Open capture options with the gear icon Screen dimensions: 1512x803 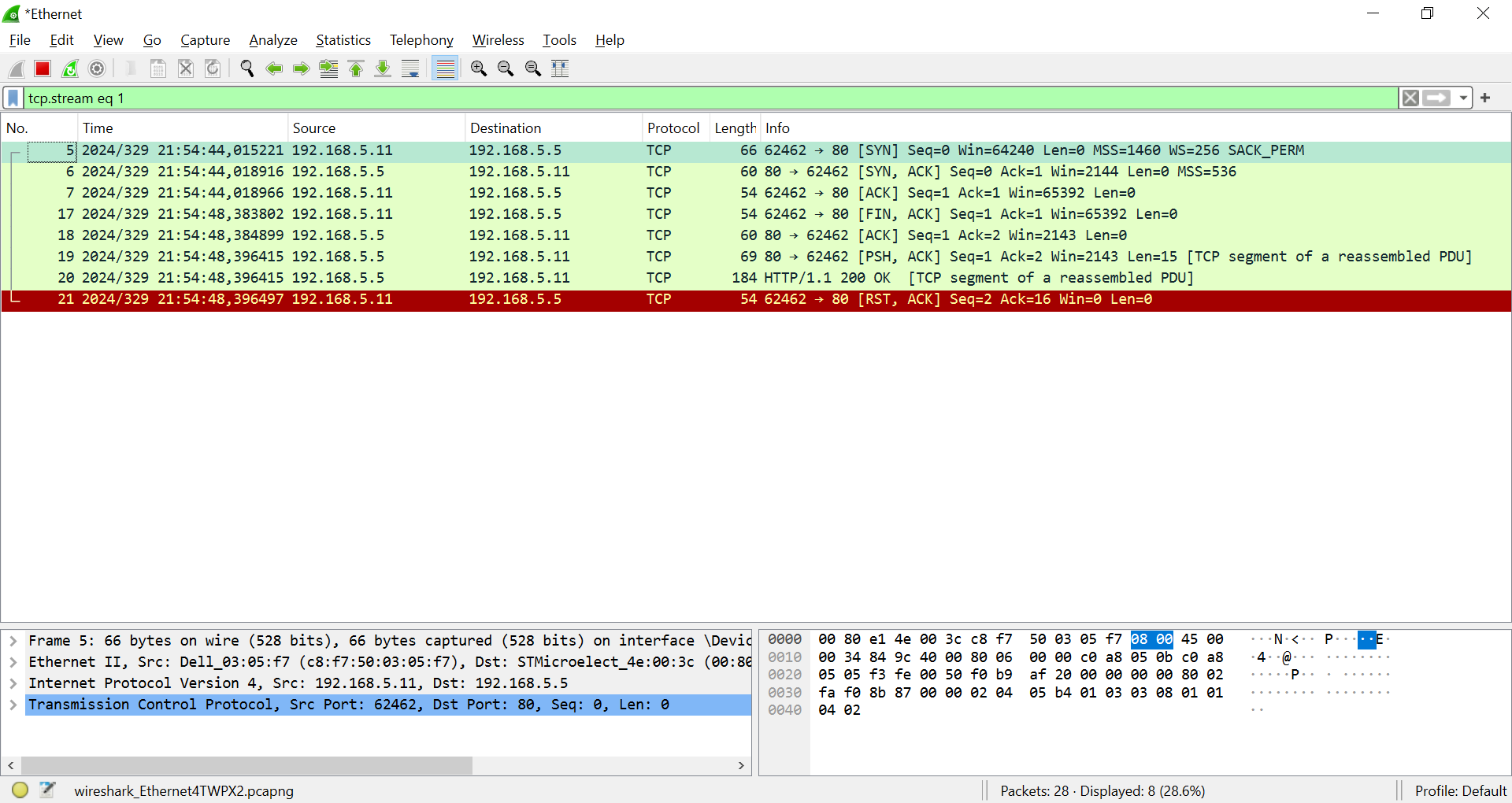tap(96, 68)
